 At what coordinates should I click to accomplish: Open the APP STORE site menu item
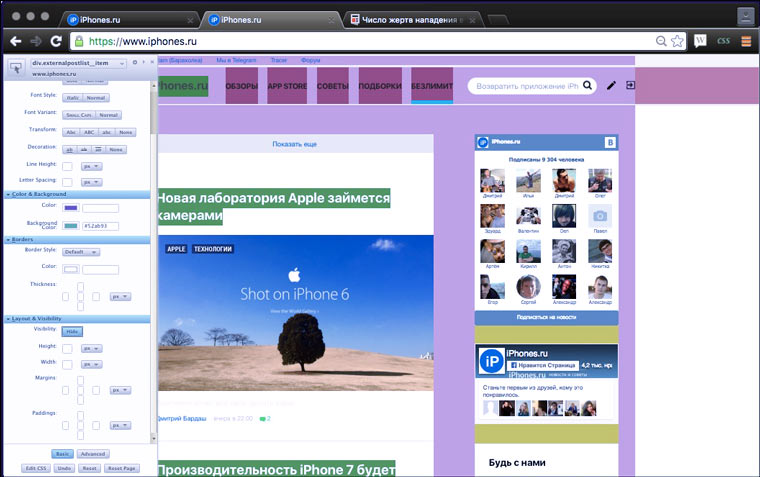click(287, 86)
